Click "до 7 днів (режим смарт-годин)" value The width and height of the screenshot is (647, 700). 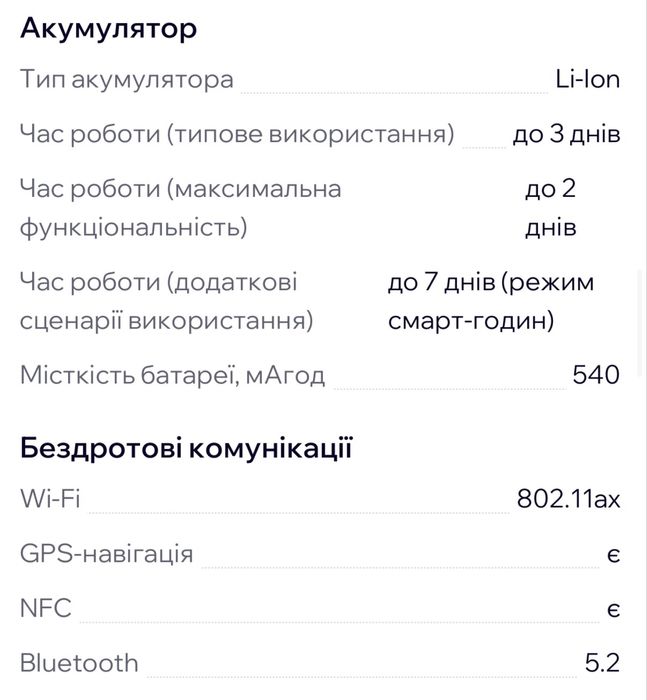pyautogui.click(x=490, y=302)
